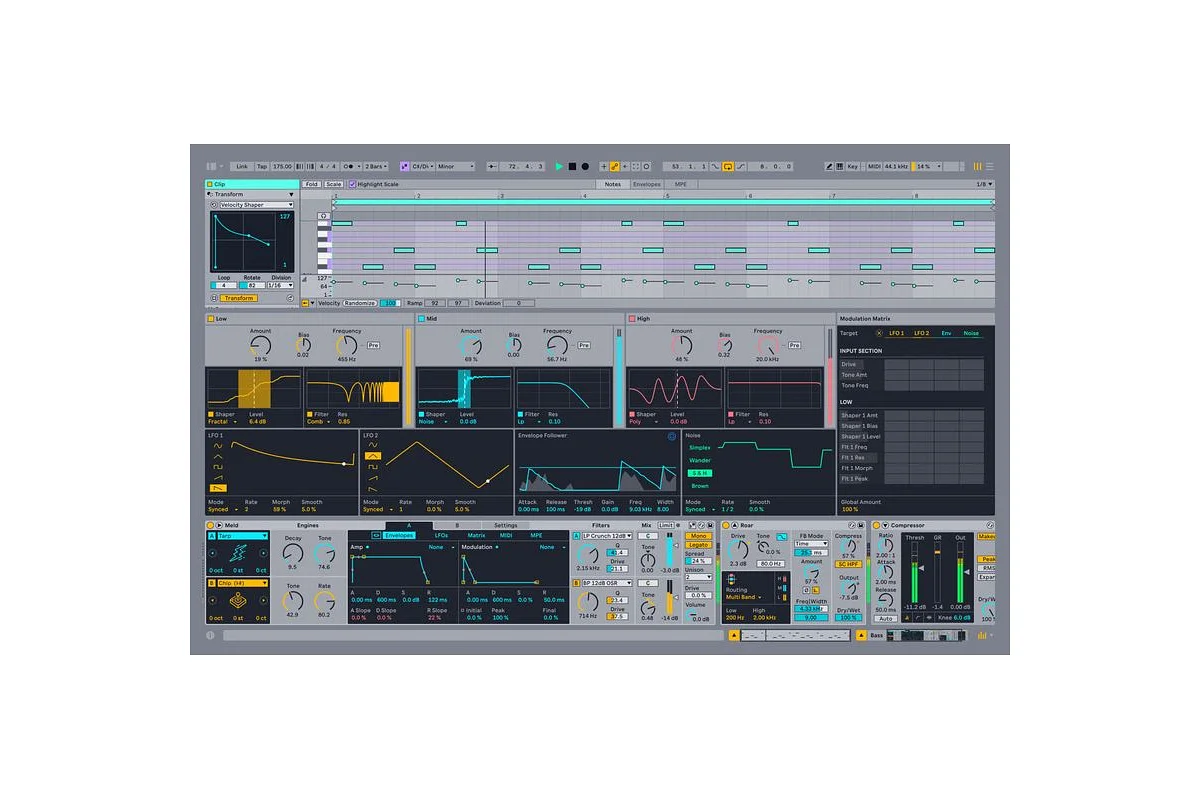Enable the pencil draw mode icon

click(831, 166)
